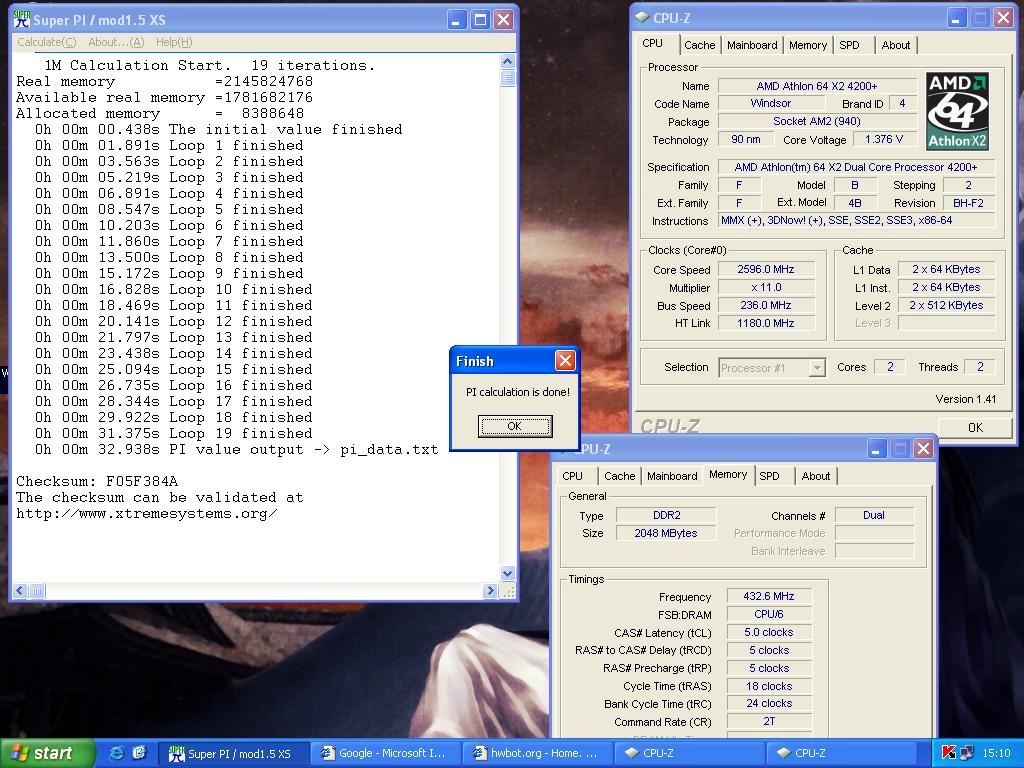Click the Package value Socket AM2 (940)

[x=817, y=121]
